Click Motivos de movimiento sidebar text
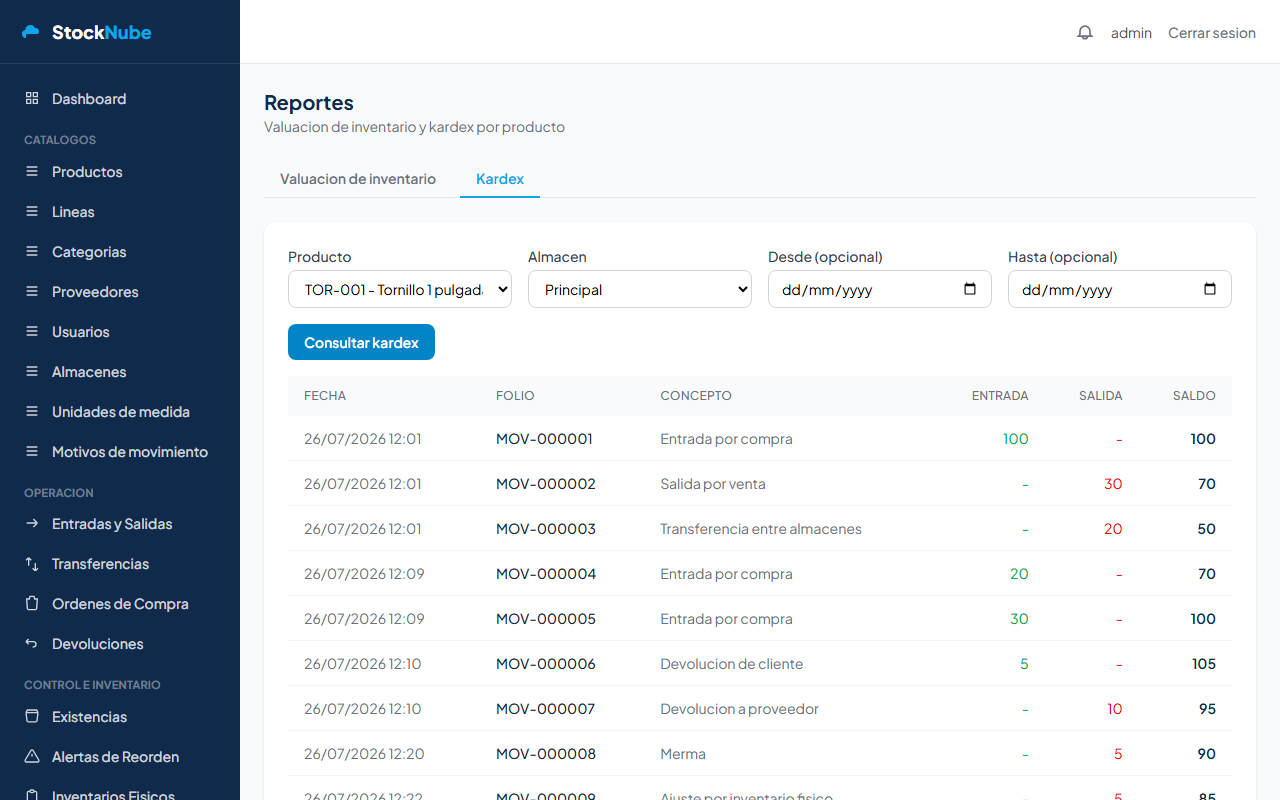The width and height of the screenshot is (1280, 800). tap(130, 452)
